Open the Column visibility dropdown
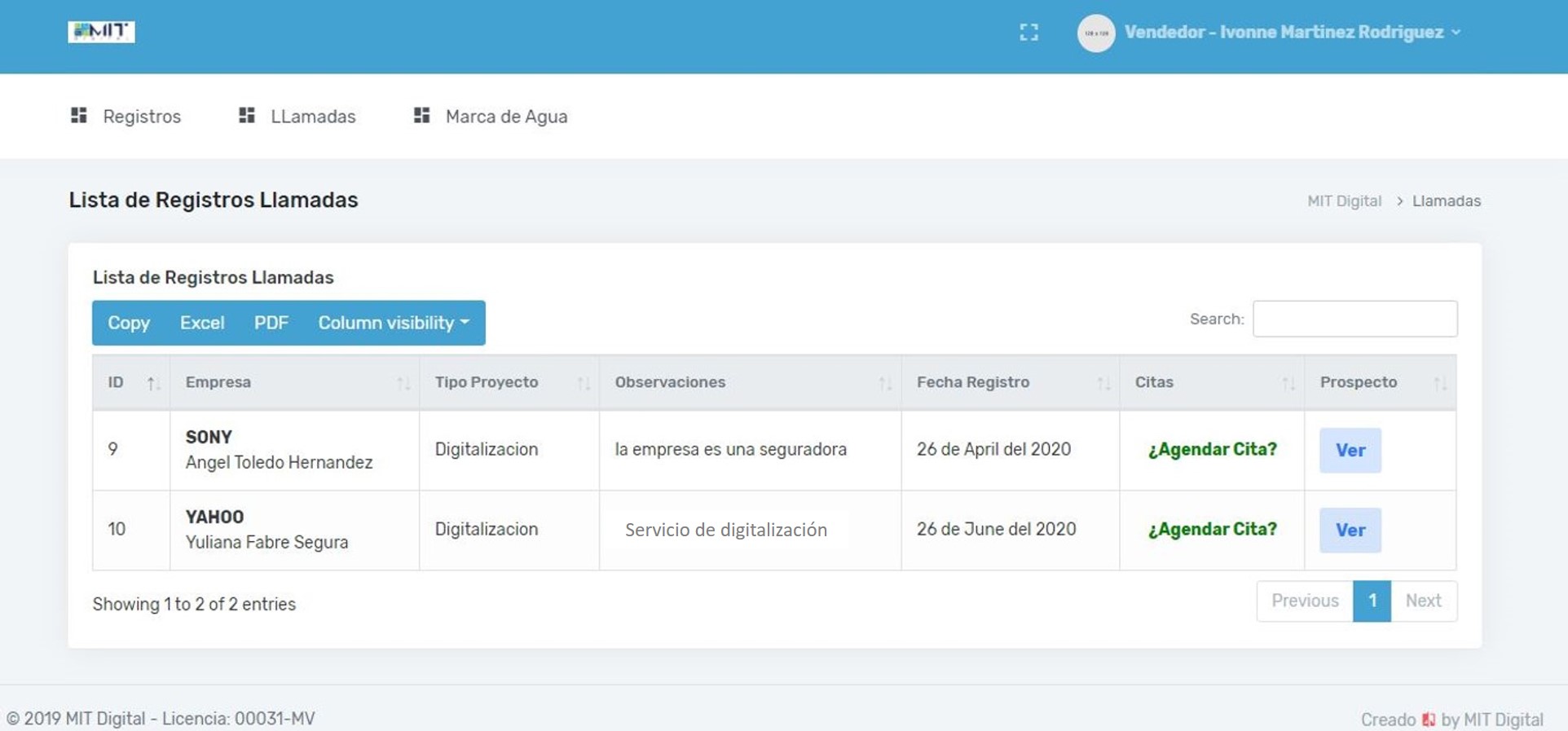Screen dimensions: 1568x731 click(x=394, y=323)
